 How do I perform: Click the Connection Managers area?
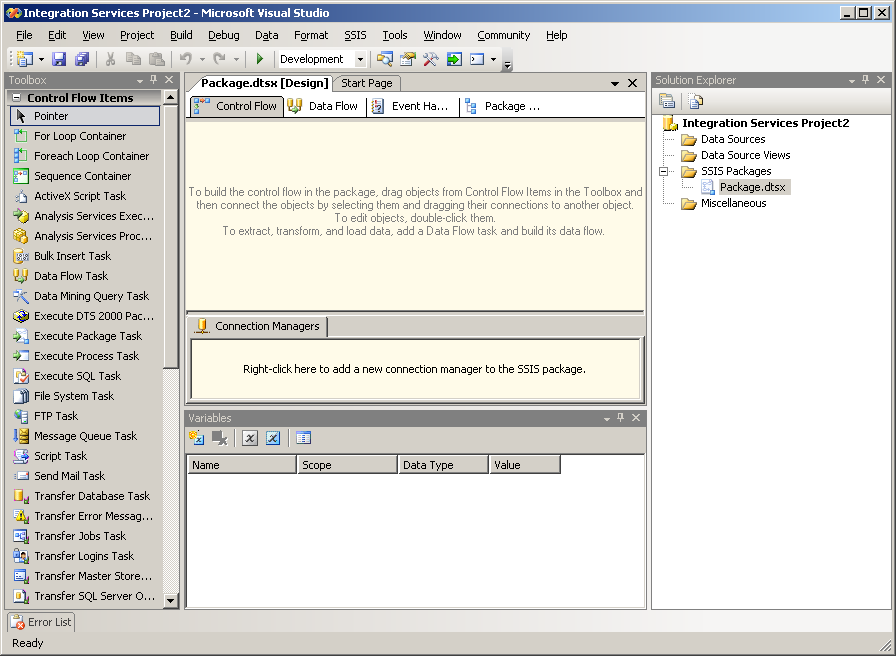[415, 369]
